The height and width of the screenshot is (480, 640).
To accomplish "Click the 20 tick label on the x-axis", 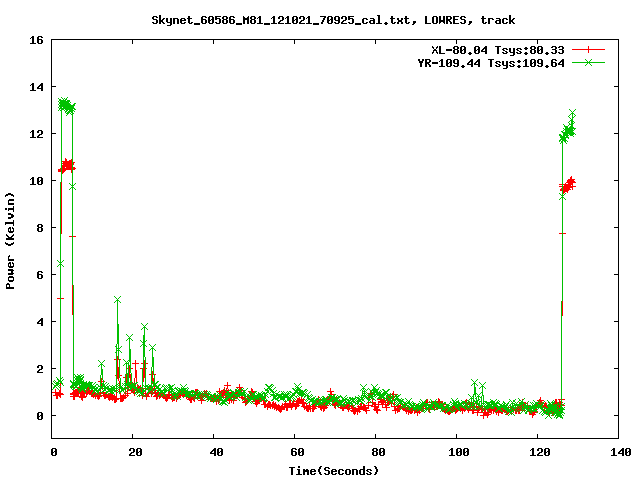I will pyautogui.click(x=134, y=452).
